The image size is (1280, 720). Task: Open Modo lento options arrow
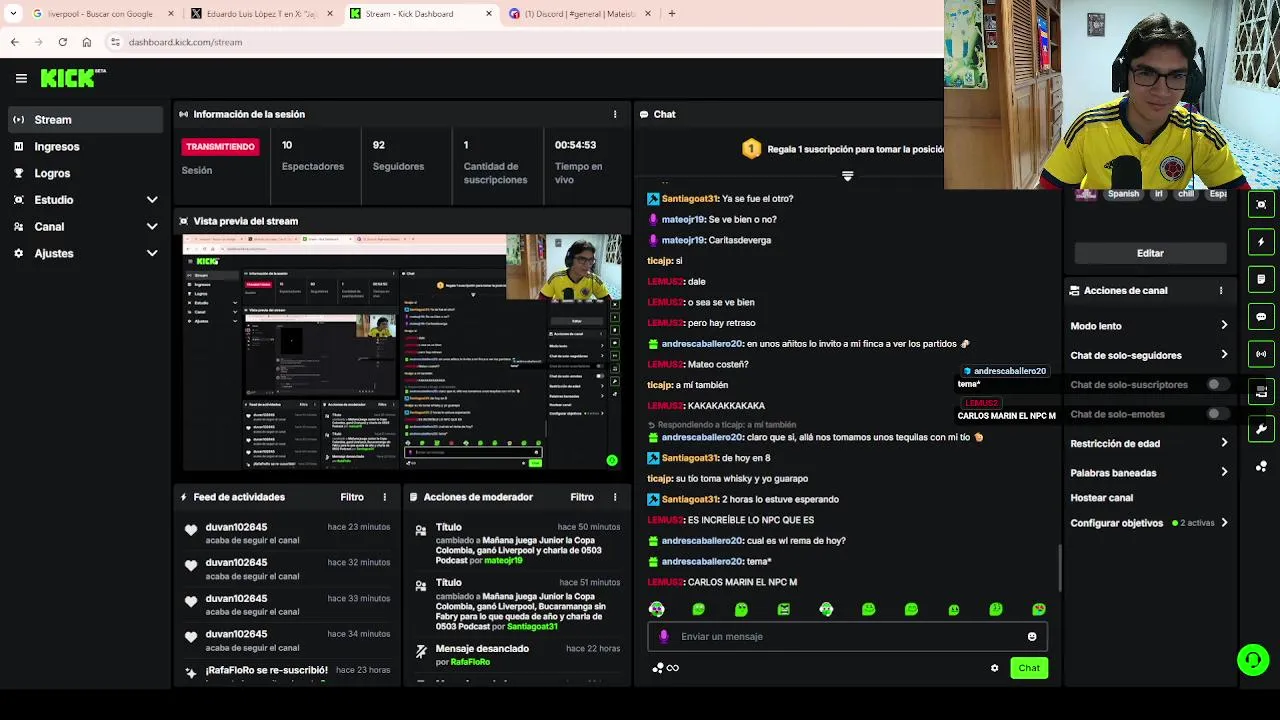coord(1224,326)
